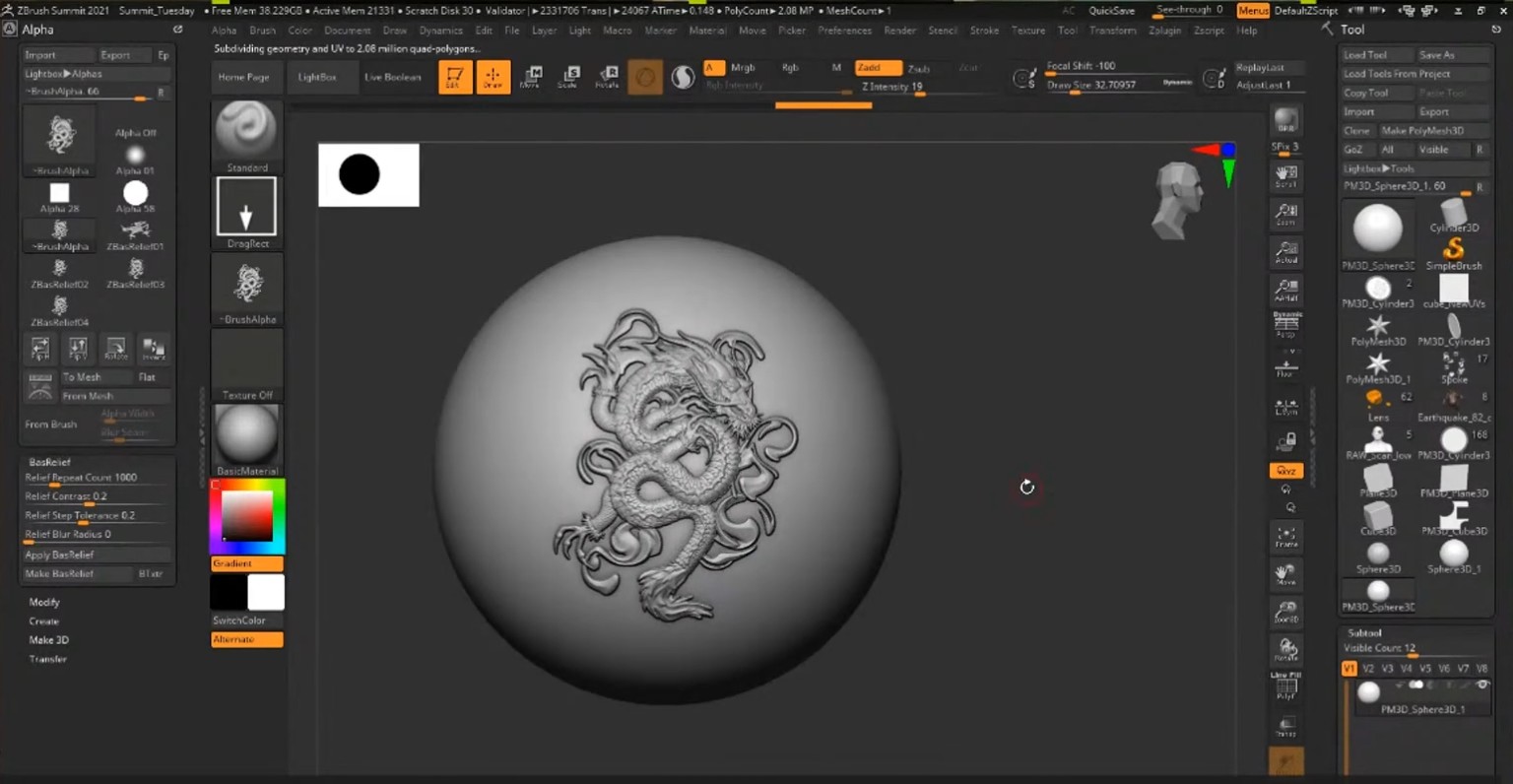Click the Invert alpha icon
Screen dimensions: 1513x784
pyautogui.click(x=154, y=348)
